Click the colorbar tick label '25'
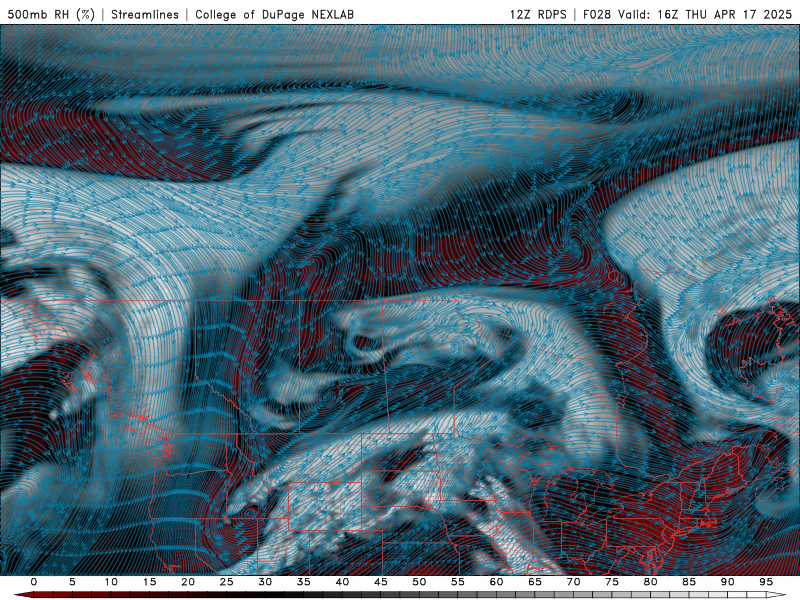This screenshot has height=600, width=800. click(227, 582)
